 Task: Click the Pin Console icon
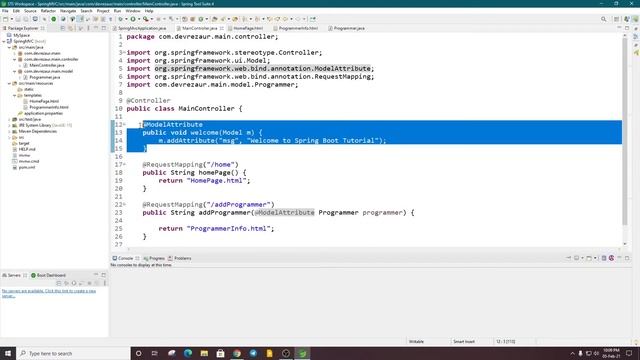(x=568, y=258)
